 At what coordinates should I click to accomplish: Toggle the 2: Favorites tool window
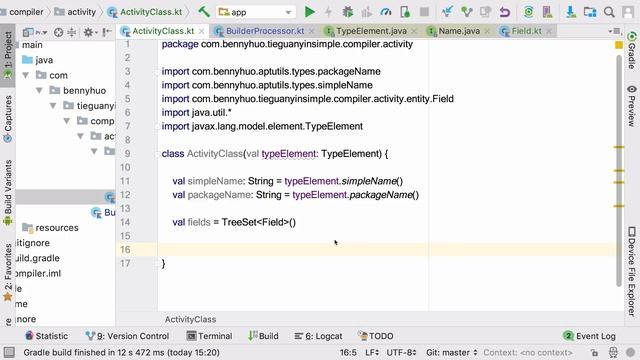coord(8,272)
